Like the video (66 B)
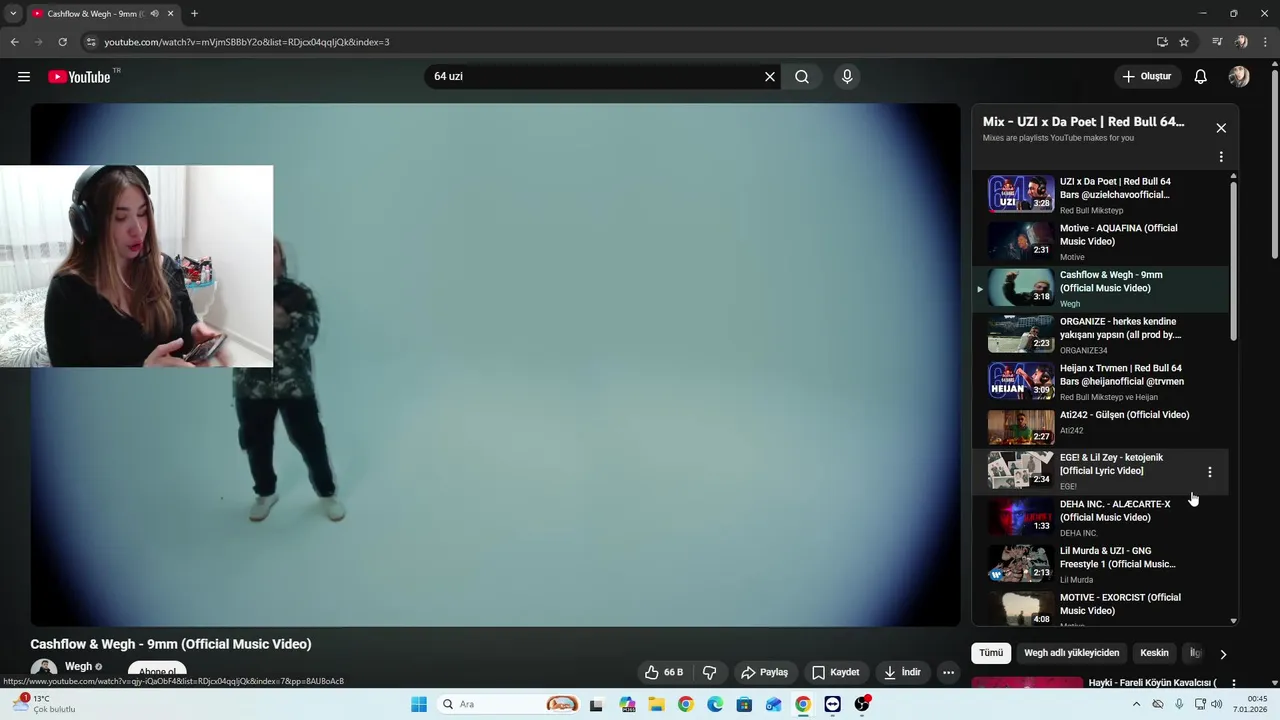 point(663,673)
